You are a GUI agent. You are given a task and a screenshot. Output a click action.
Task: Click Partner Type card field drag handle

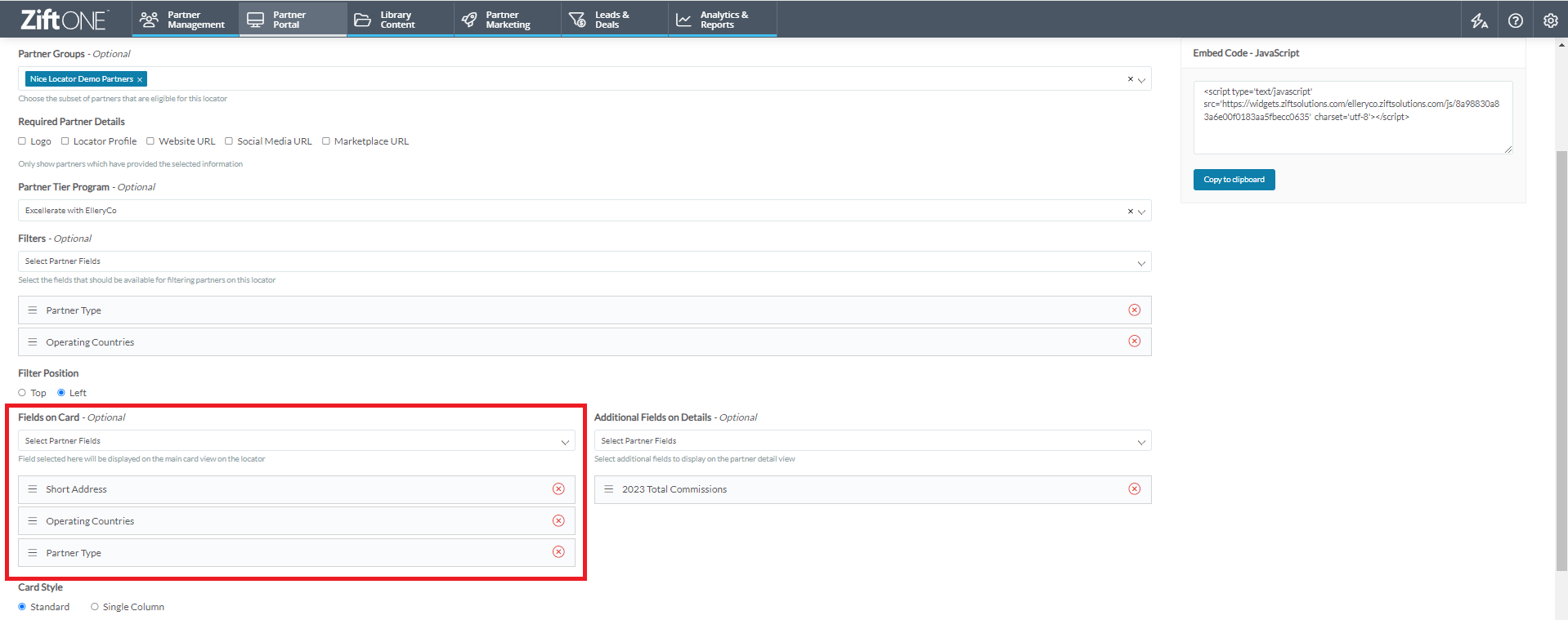pyautogui.click(x=33, y=553)
